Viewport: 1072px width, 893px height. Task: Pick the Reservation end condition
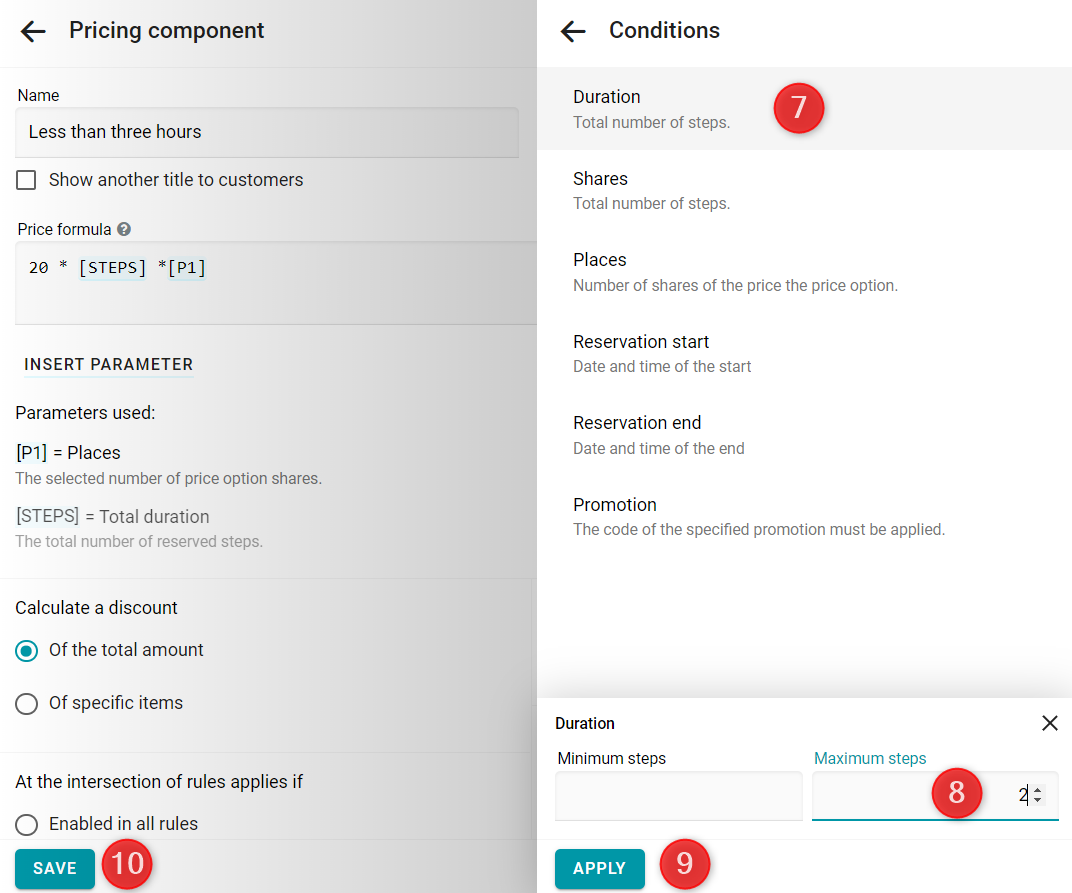[x=804, y=435]
